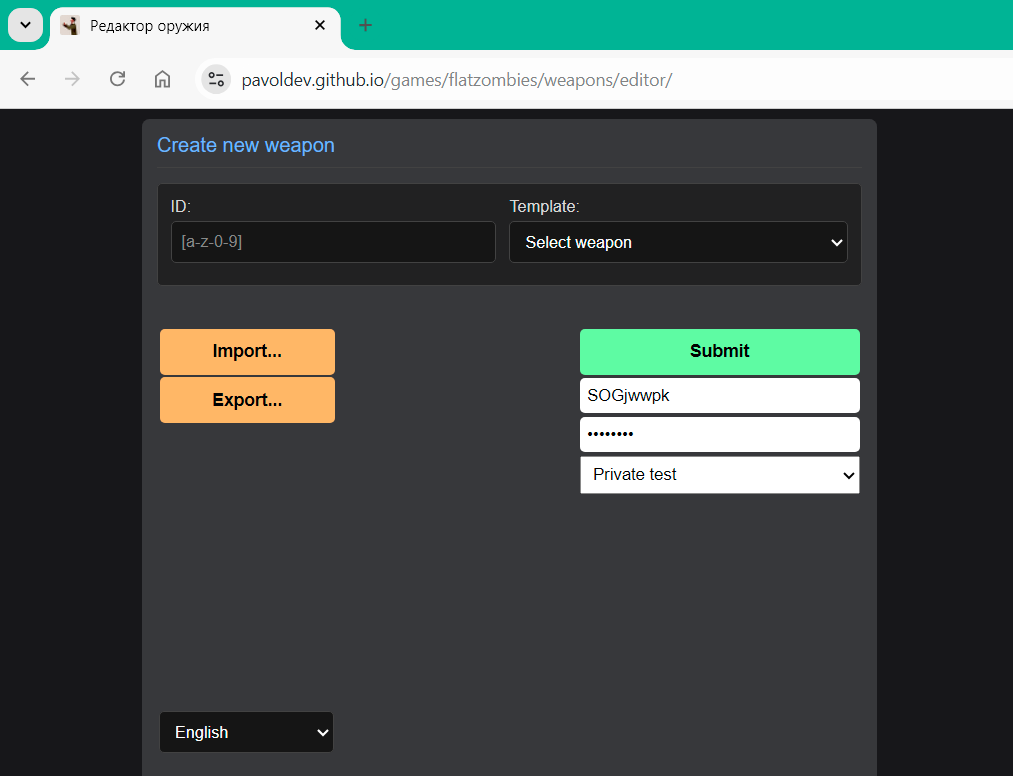
Task: View site information icon in address bar
Action: pyautogui.click(x=216, y=79)
